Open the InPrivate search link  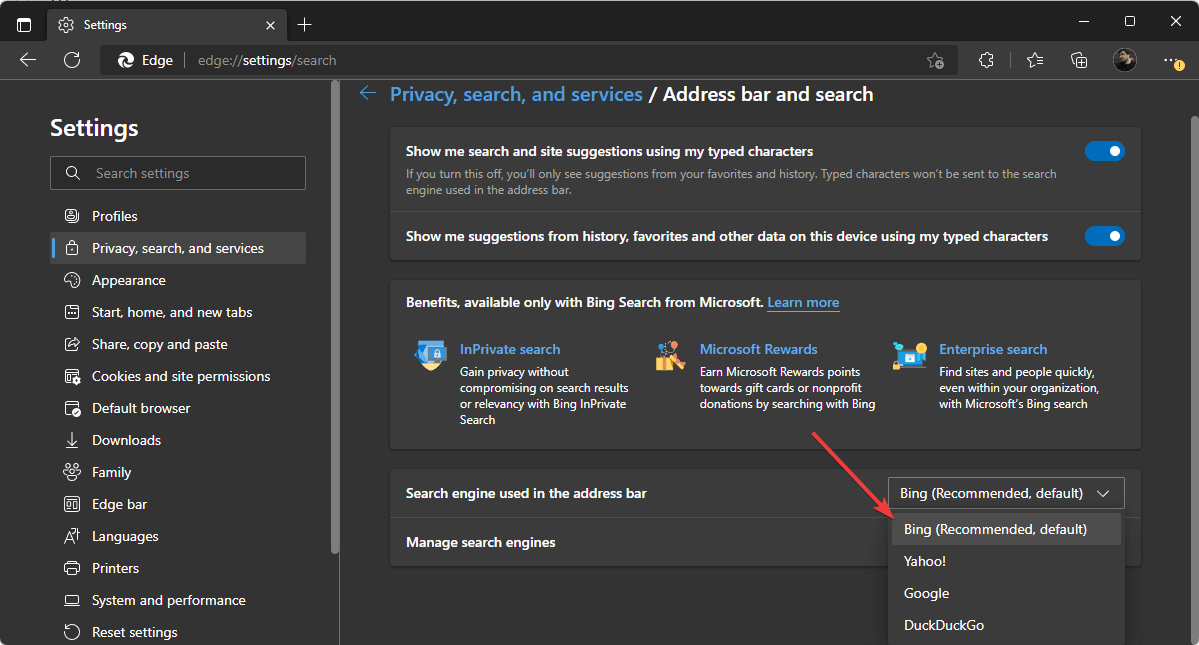point(510,349)
